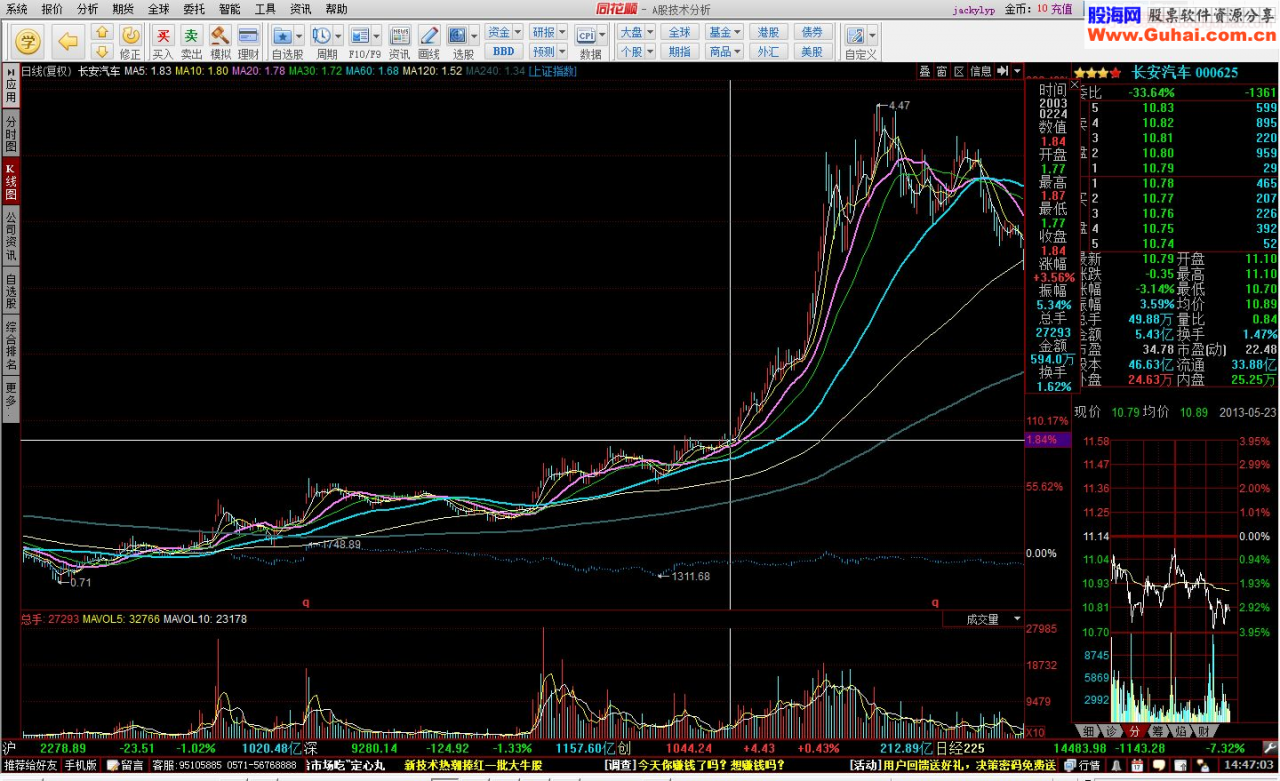Open the 模拟 simulated trading gavel icon
Viewport: 1280px width, 781px height.
[x=220, y=42]
